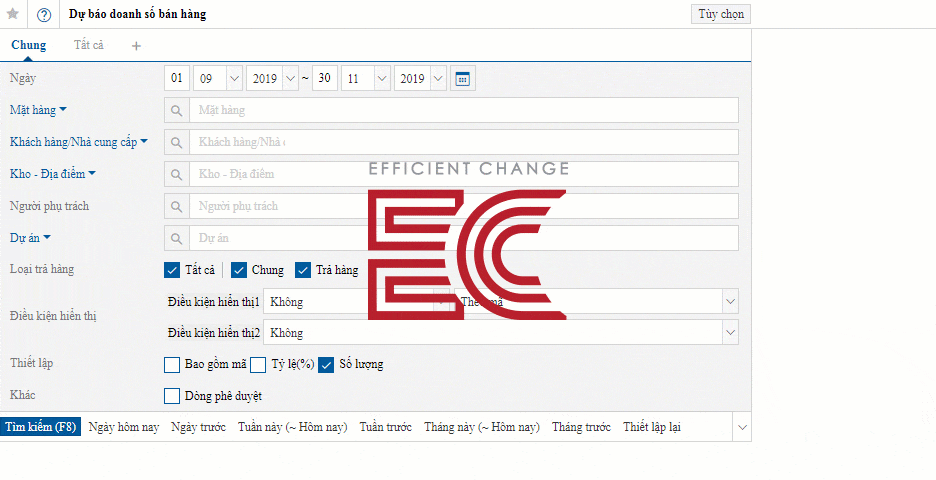Click the Dự án input field

464,238
